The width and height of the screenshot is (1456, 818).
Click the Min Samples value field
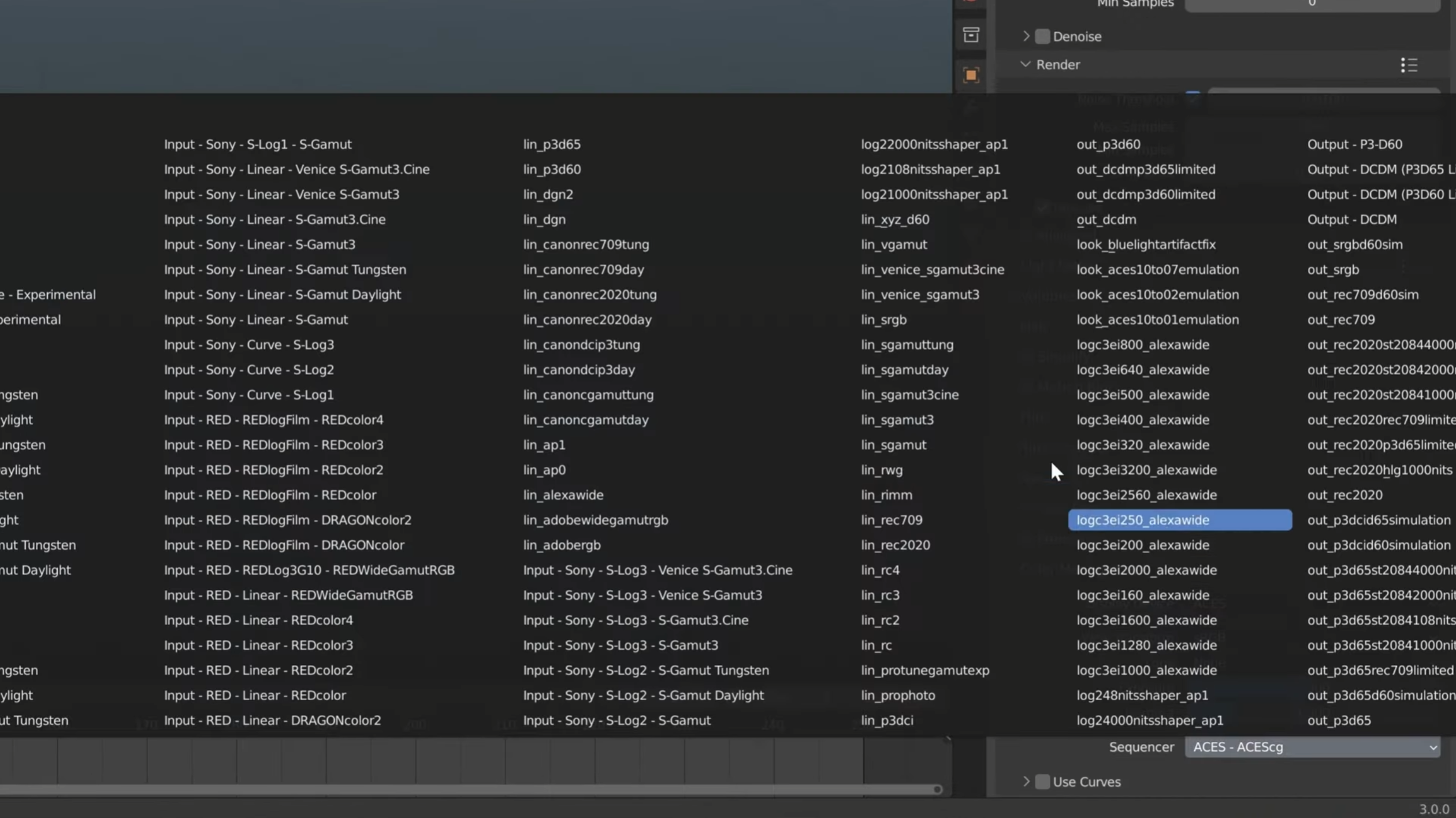pyautogui.click(x=1312, y=5)
